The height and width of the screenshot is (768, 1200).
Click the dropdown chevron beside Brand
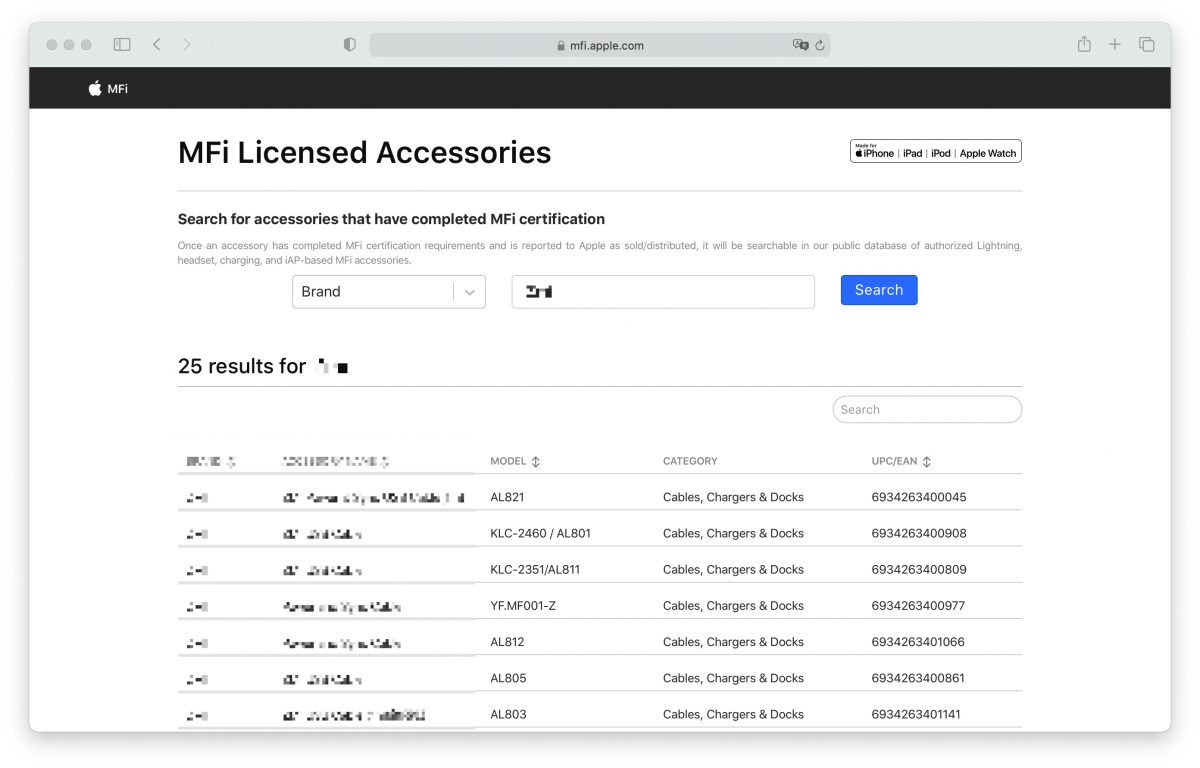point(470,292)
